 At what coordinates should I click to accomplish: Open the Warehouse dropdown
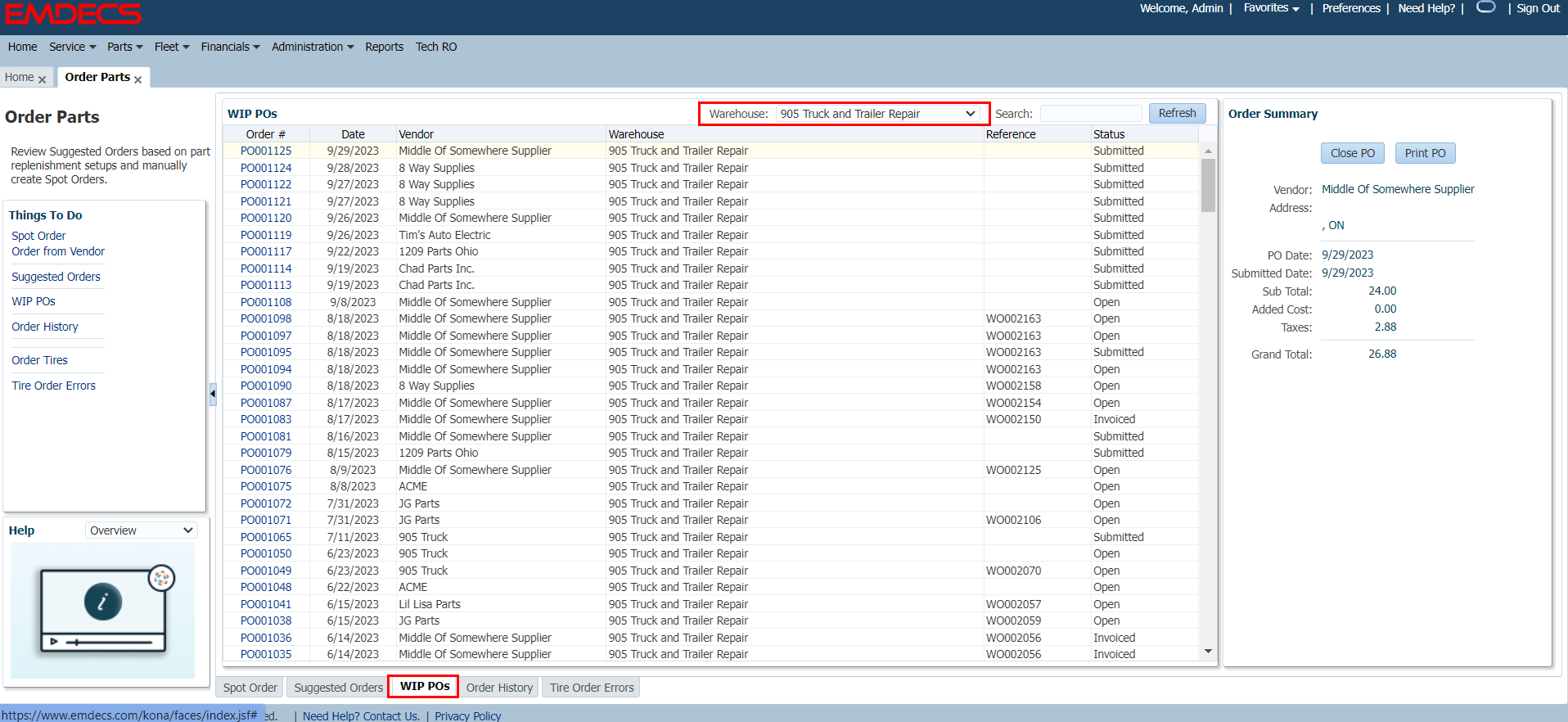click(877, 114)
